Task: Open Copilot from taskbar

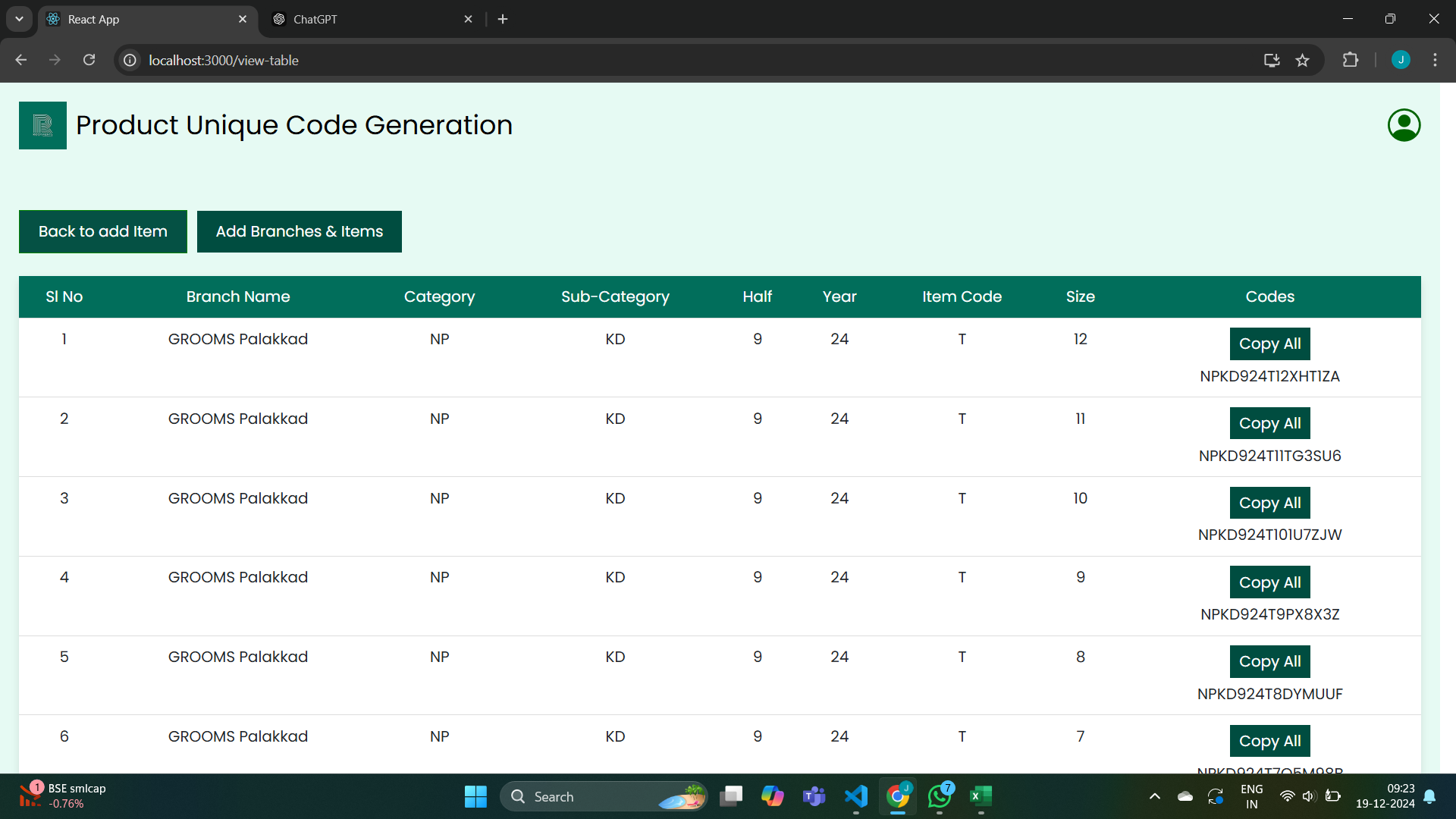Action: pyautogui.click(x=773, y=796)
